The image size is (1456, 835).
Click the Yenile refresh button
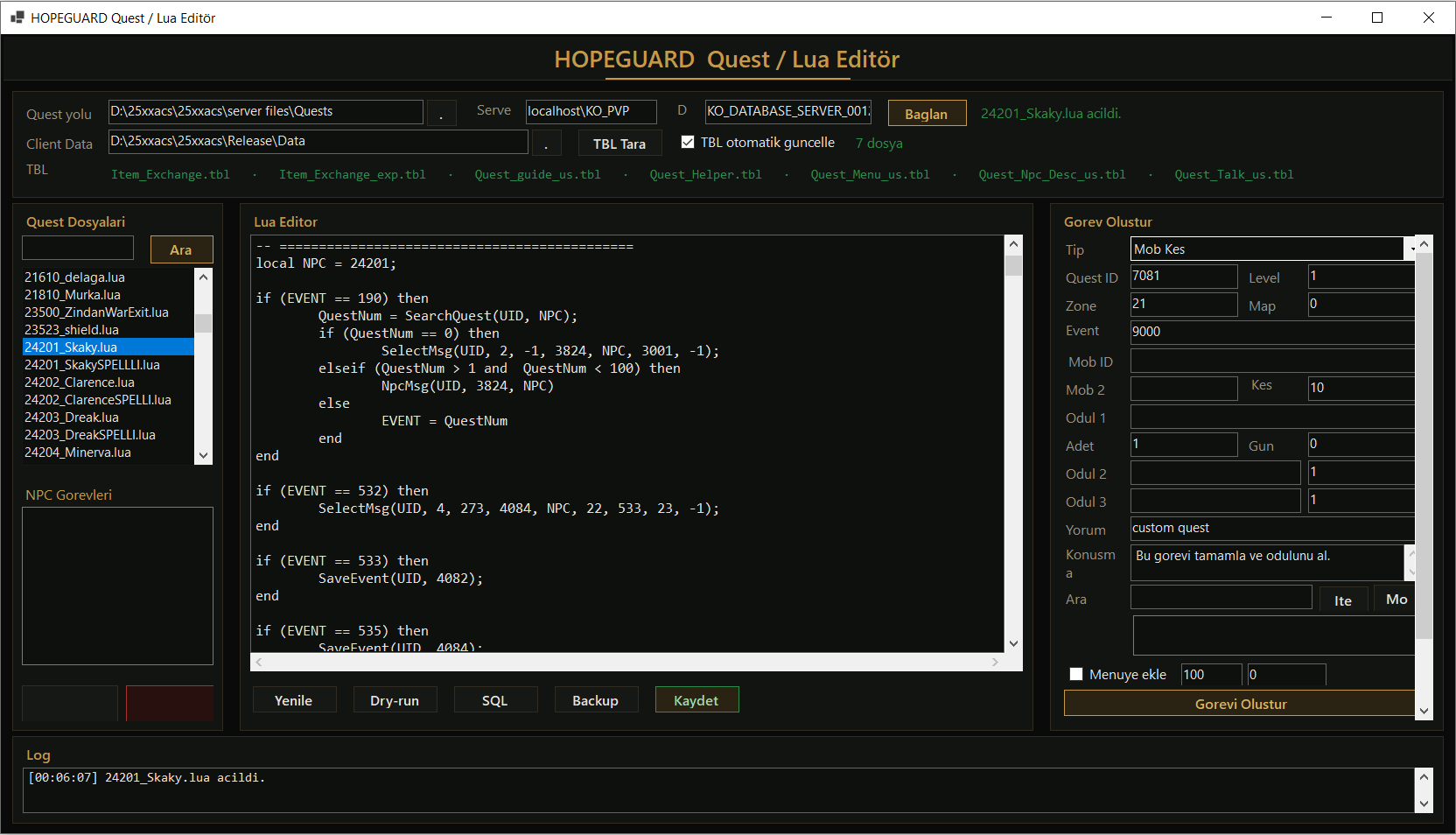(x=293, y=700)
